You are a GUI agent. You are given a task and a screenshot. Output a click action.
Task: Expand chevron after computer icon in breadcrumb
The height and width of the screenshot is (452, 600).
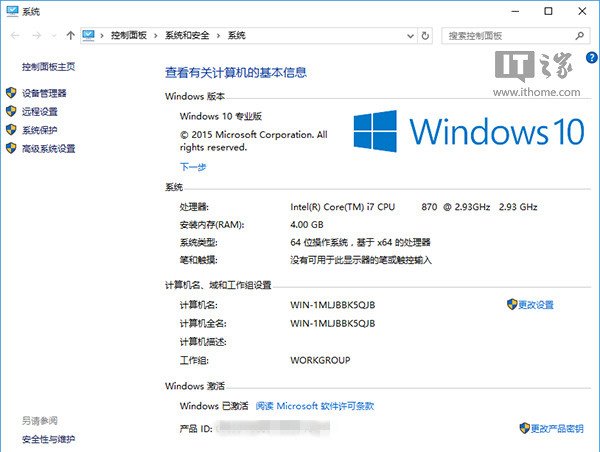(x=102, y=36)
